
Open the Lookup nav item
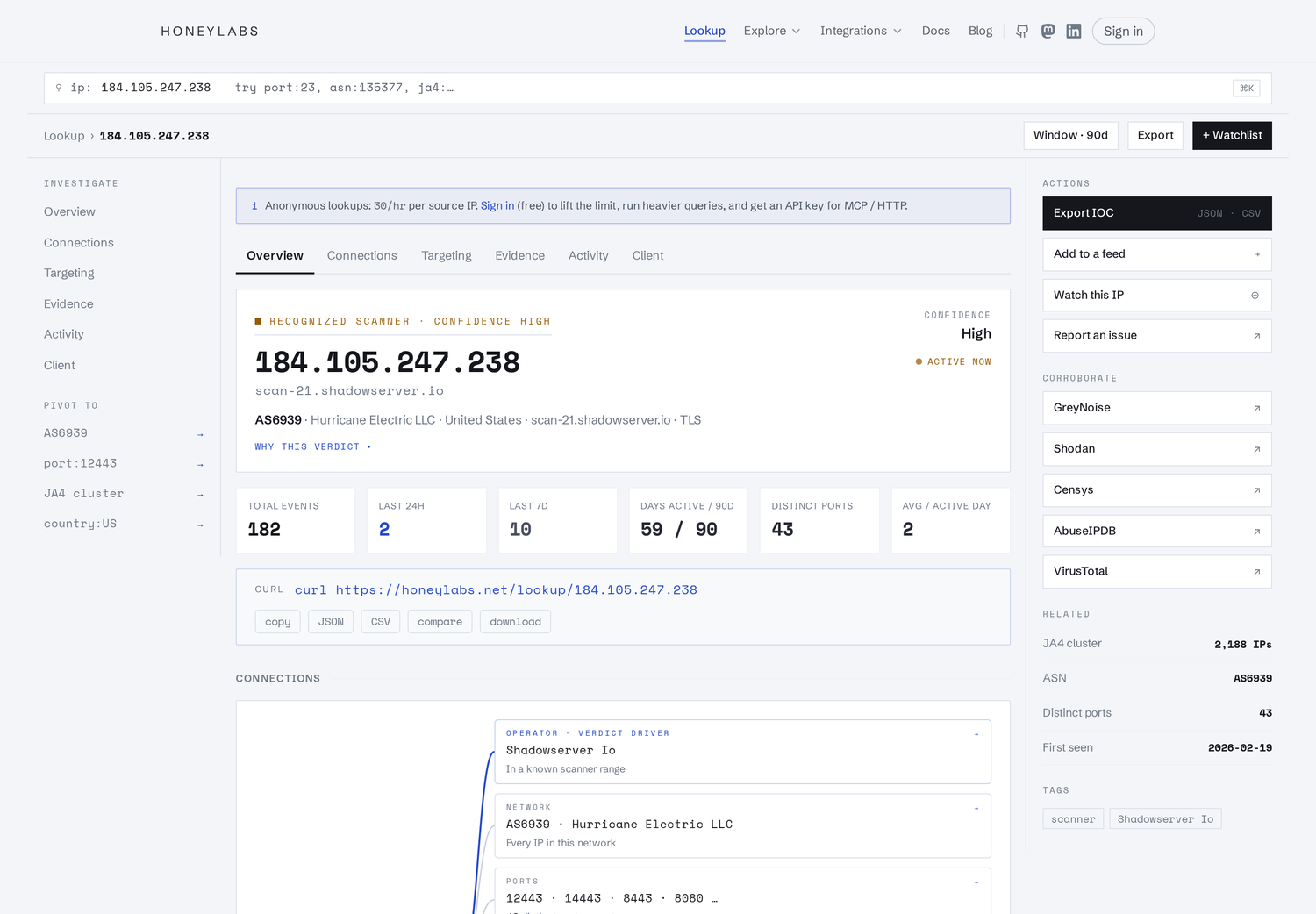pos(704,31)
